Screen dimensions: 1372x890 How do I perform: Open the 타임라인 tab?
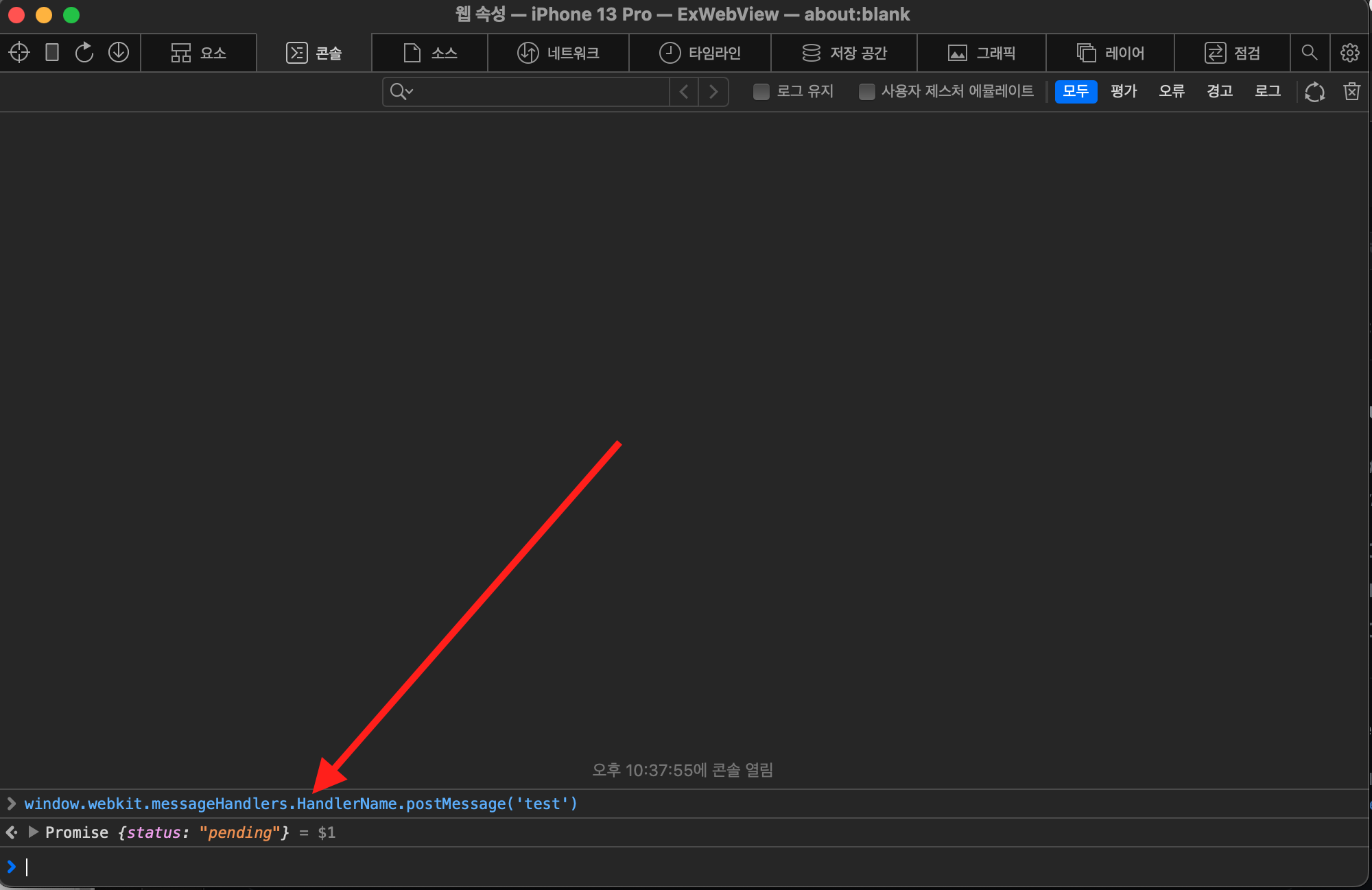[700, 53]
